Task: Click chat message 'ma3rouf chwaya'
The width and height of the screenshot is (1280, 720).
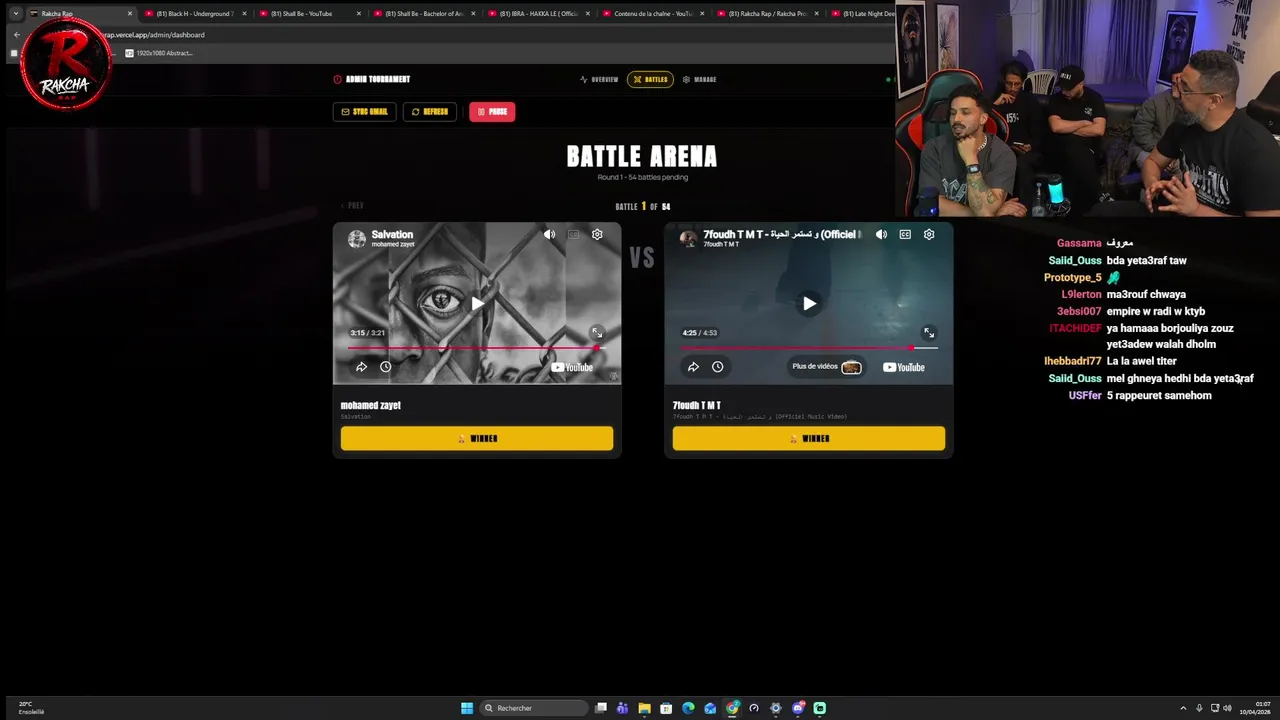Action: click(1146, 294)
